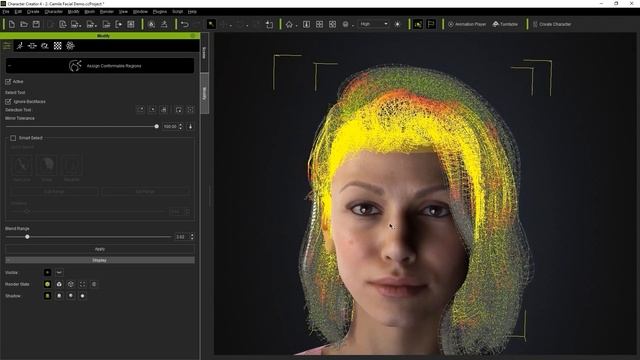Click the flag icon in top toolbar
The image size is (640, 360).
click(x=431, y=24)
